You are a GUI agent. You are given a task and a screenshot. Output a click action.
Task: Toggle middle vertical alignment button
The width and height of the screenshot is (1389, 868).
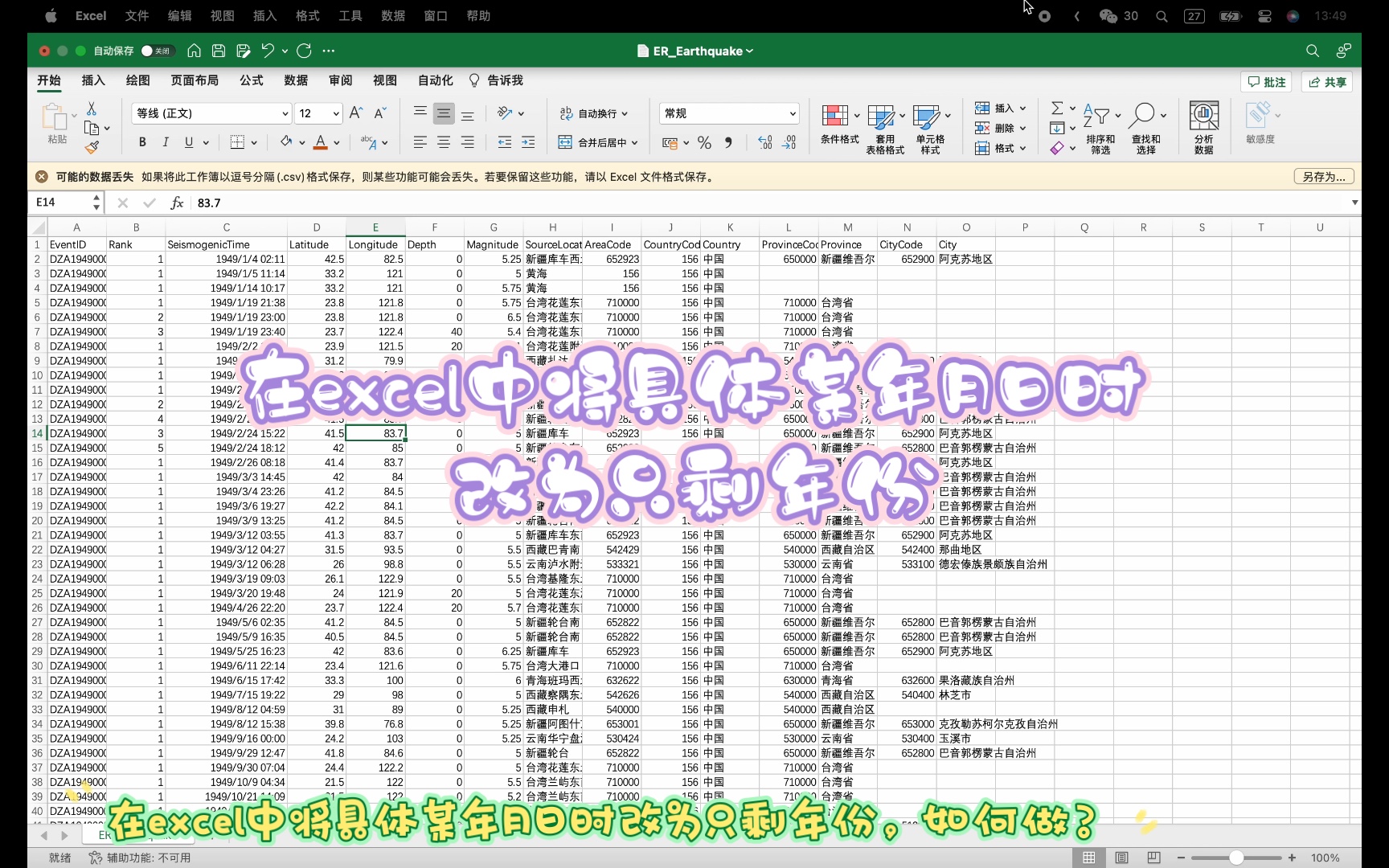(444, 113)
